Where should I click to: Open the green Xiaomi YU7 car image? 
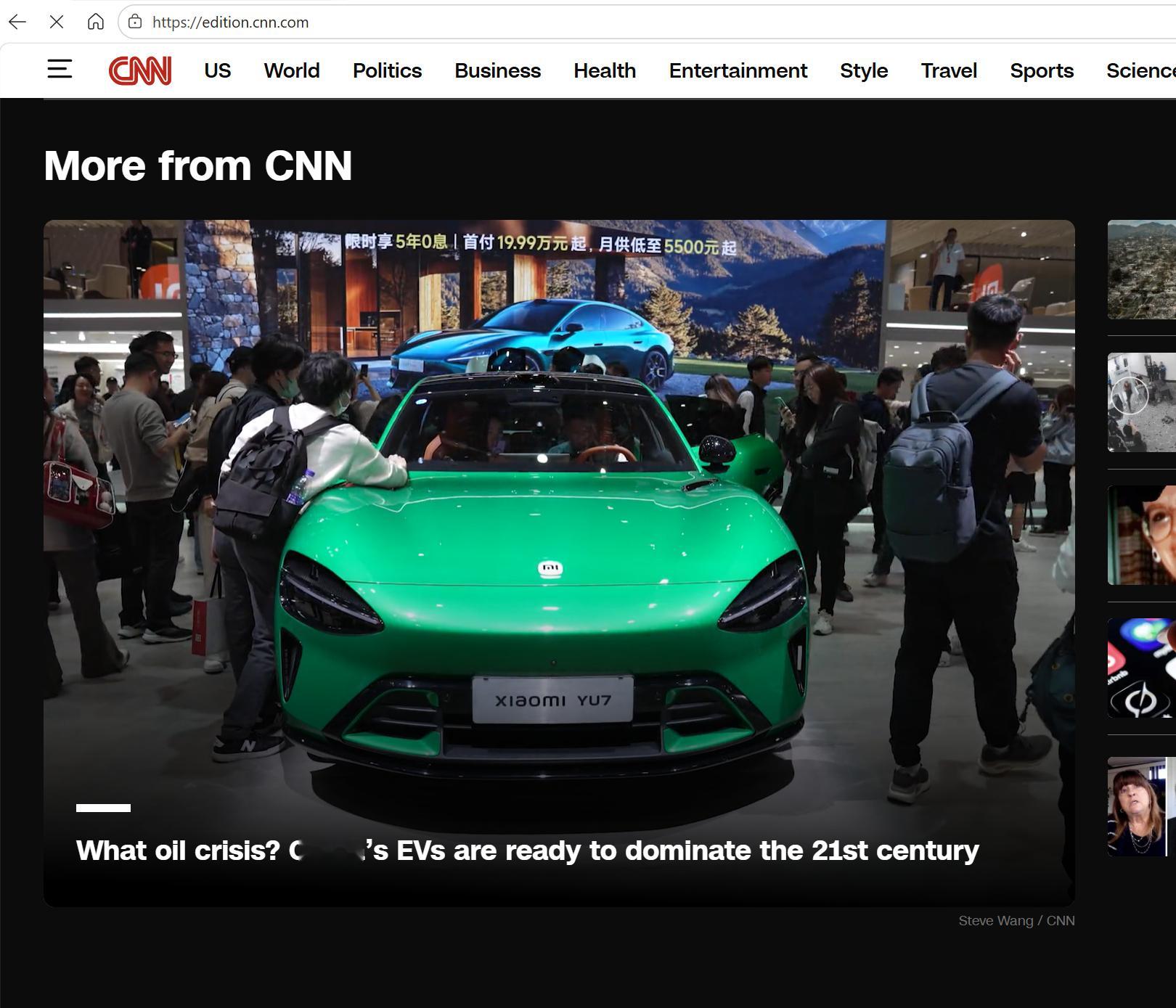pyautogui.click(x=559, y=562)
